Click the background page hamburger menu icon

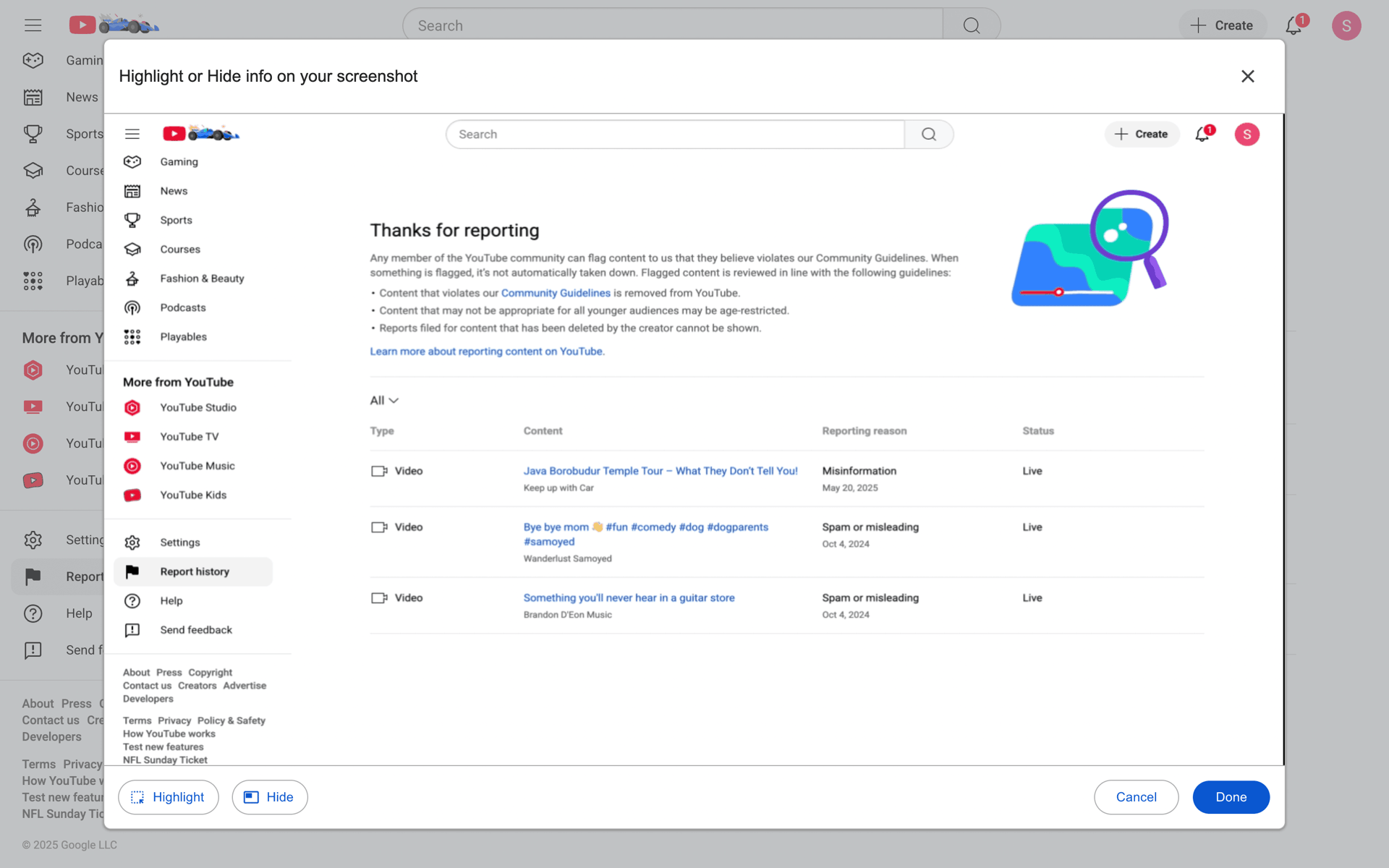coord(33,25)
